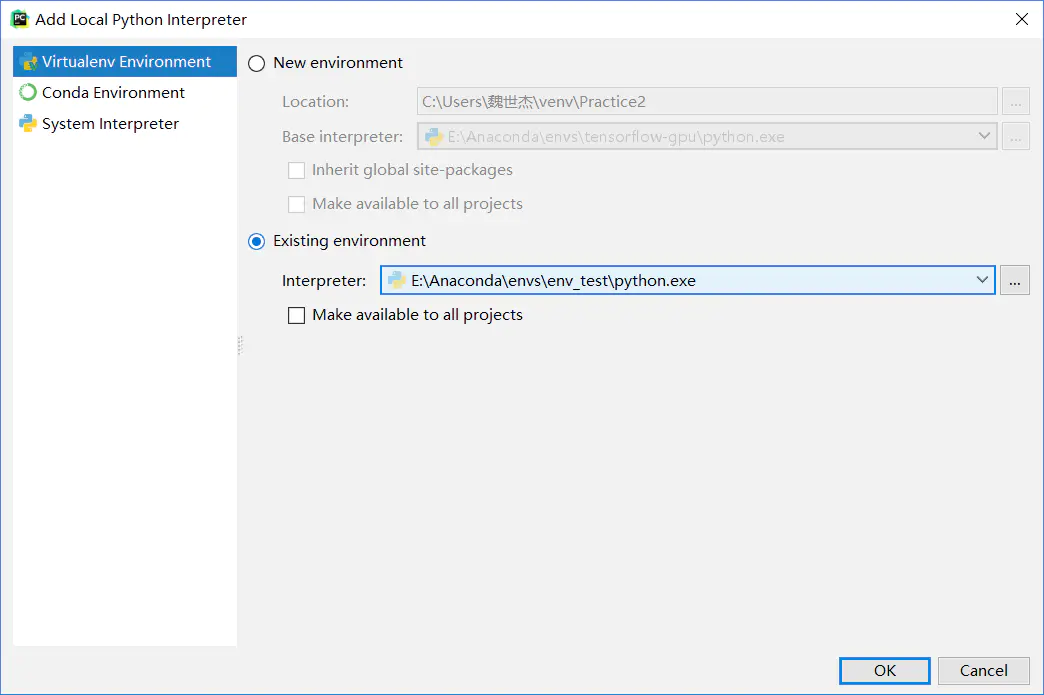Select Conda Environment in sidebar
Screen dimensions: 1044x695
[125, 93]
